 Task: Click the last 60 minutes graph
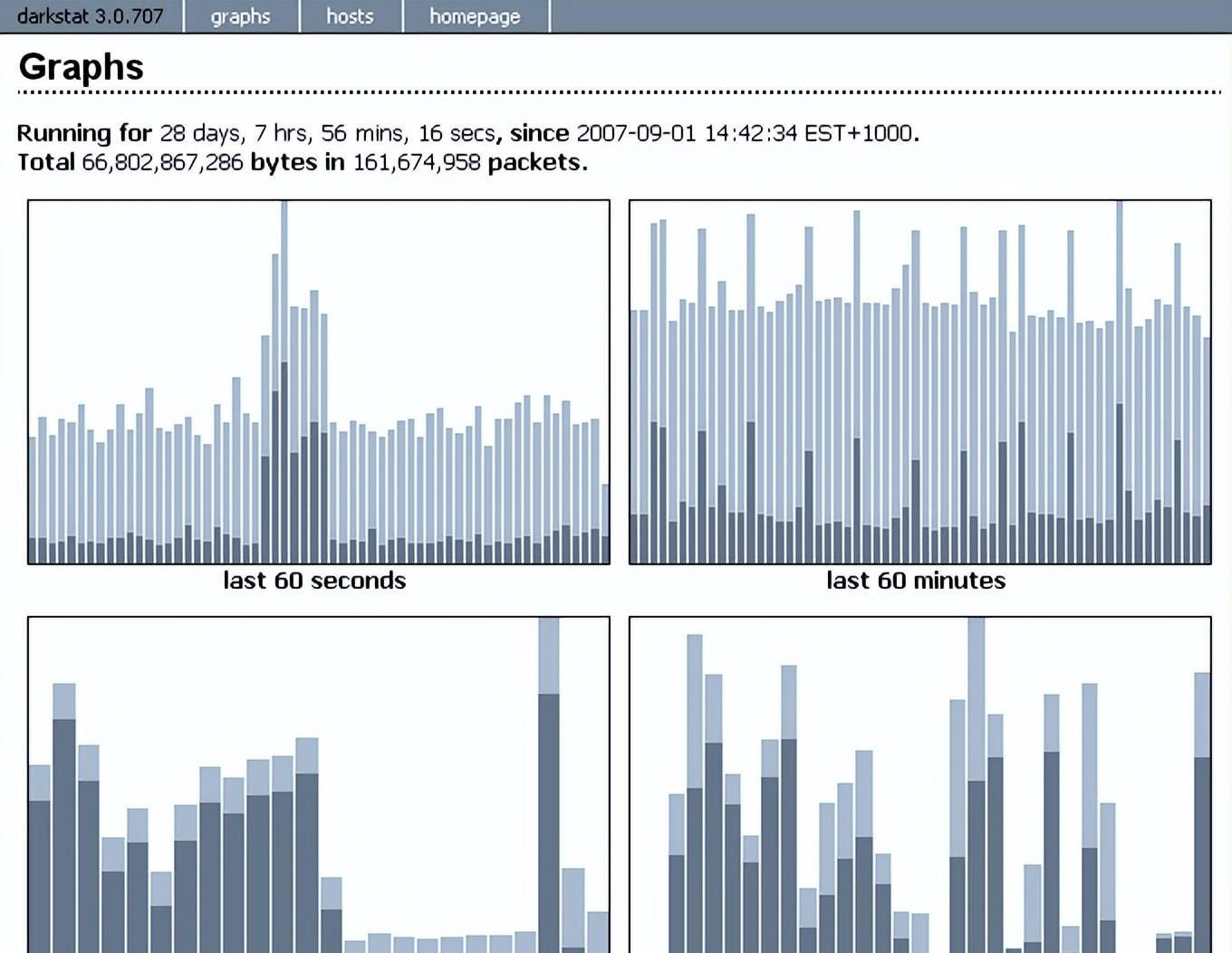(920, 382)
